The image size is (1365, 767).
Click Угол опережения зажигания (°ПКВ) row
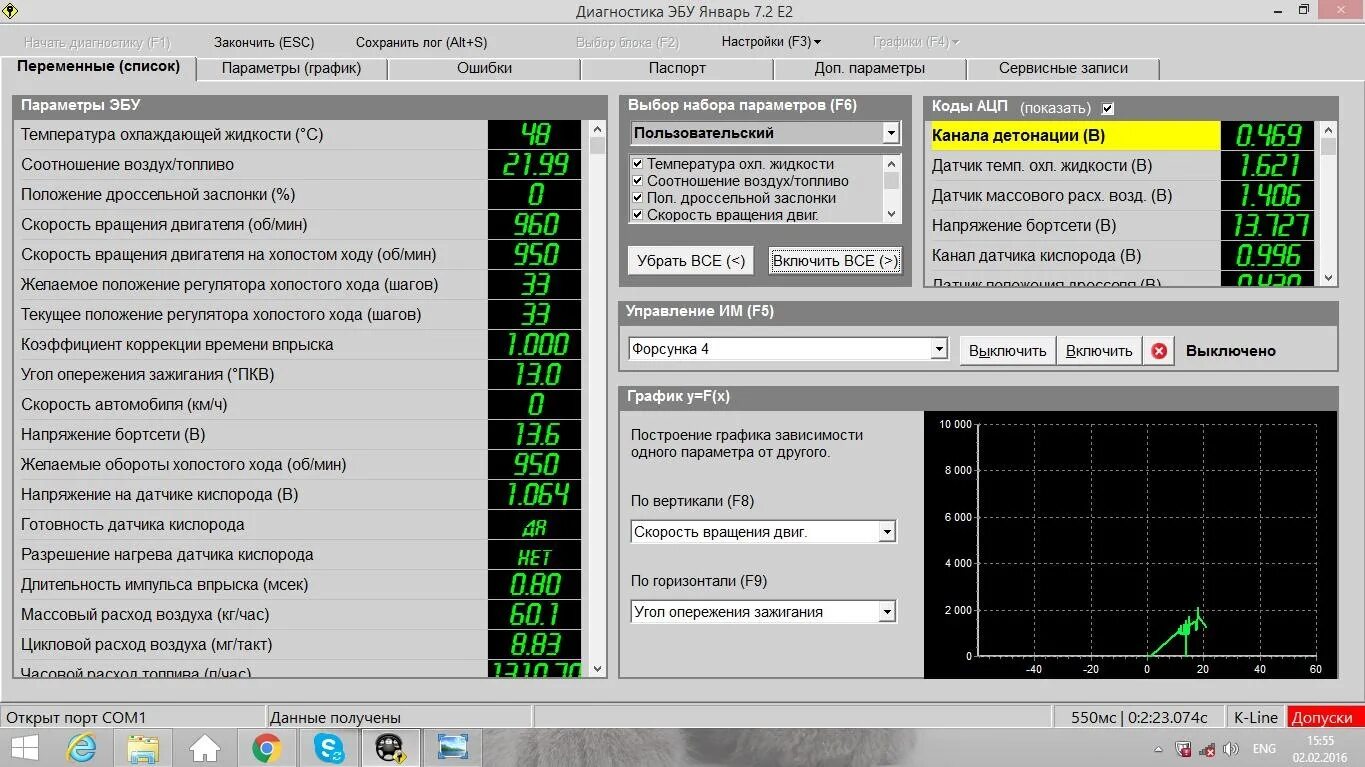tap(300, 374)
